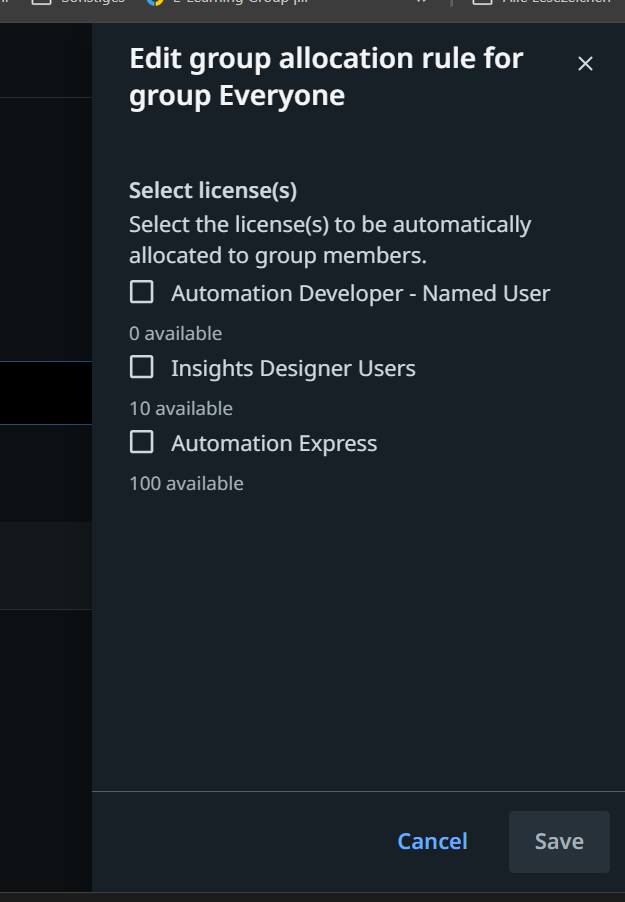The image size is (625, 902).
Task: Tick the Insights Designer Users checkbox
Action: pyautogui.click(x=142, y=367)
